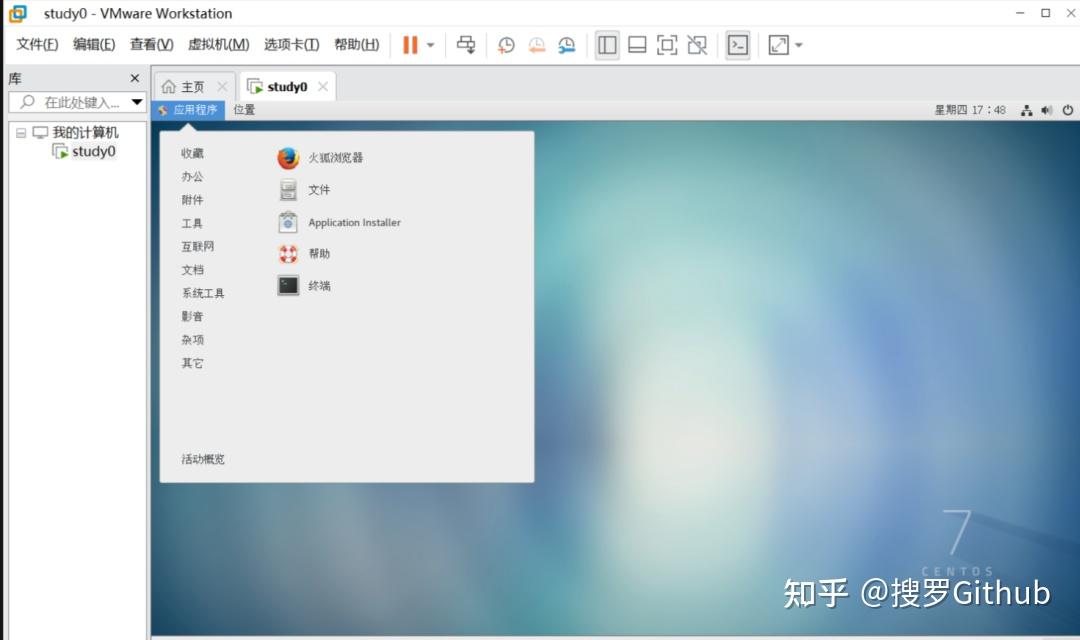Screen dimensions: 1080x640
Task: Open the 文件(F) menu
Action: tap(37, 45)
